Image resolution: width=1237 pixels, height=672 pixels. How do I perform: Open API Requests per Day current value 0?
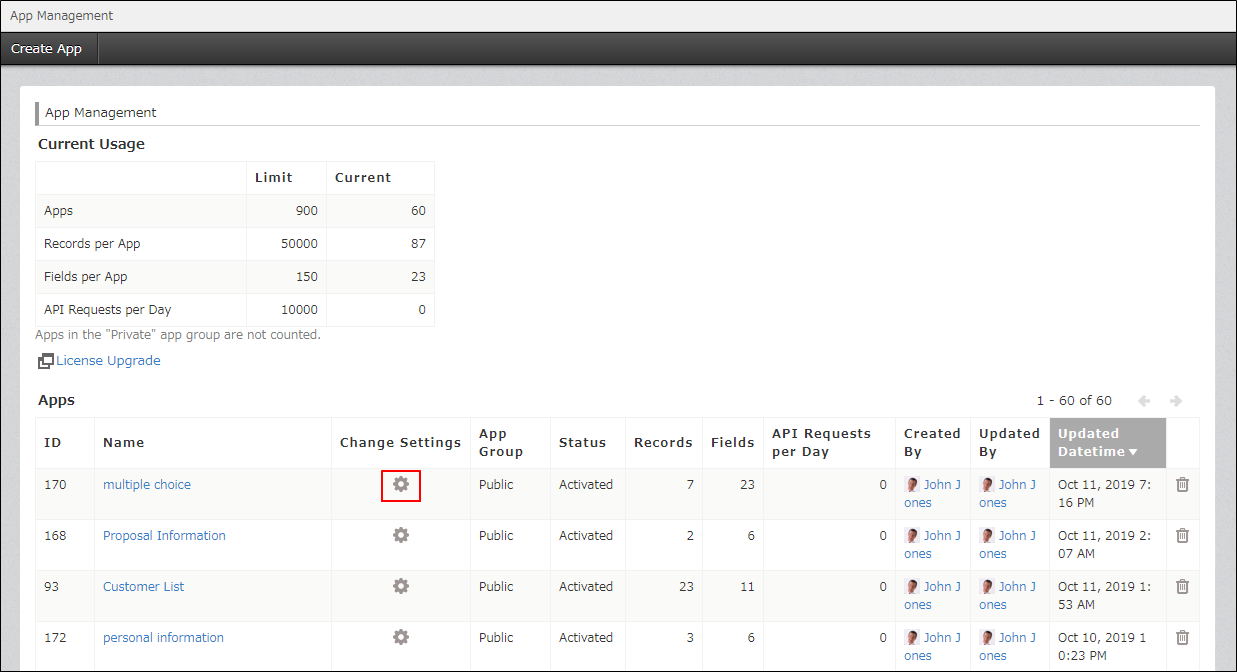422,309
